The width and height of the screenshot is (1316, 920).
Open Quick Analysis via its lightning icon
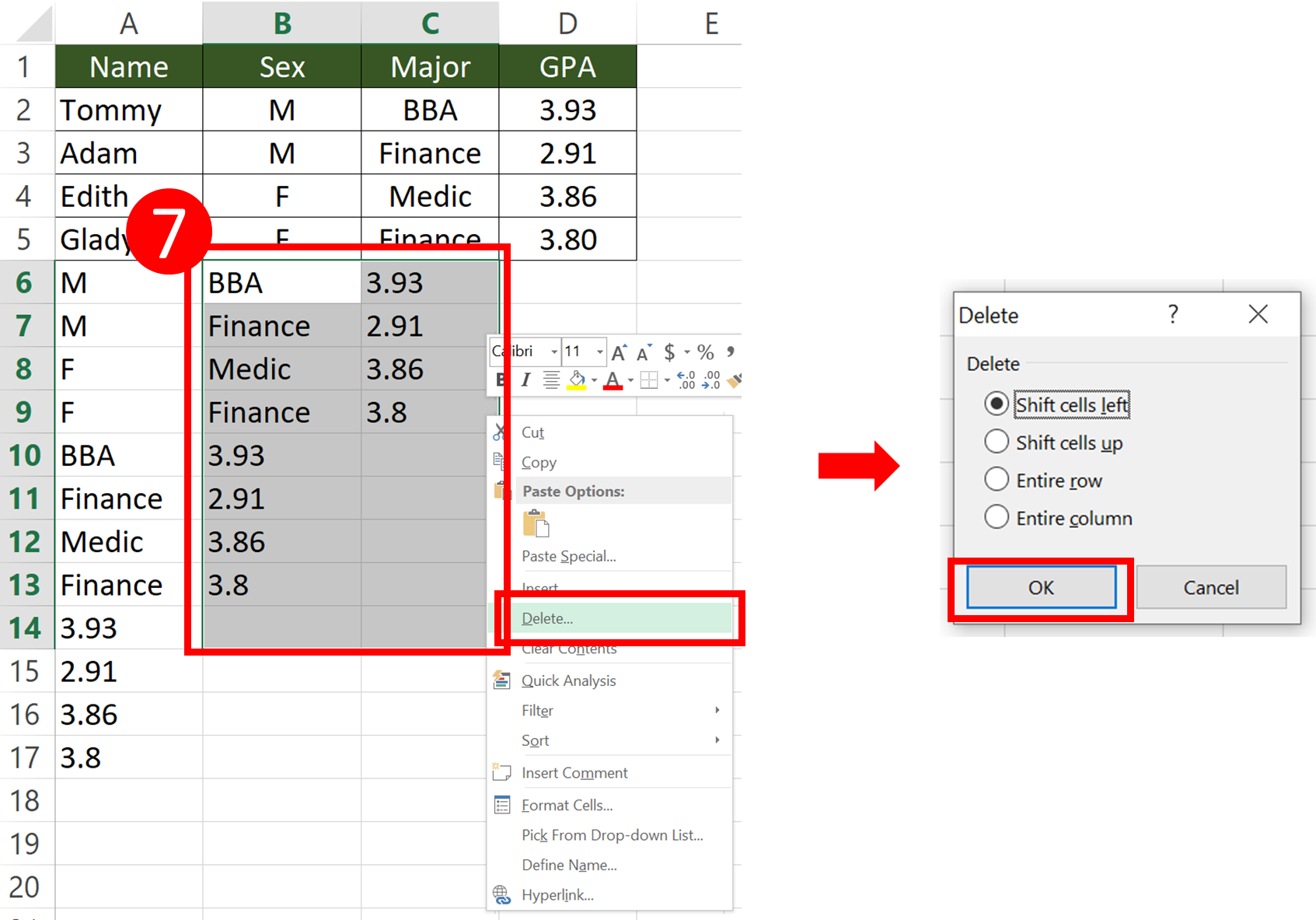click(502, 679)
